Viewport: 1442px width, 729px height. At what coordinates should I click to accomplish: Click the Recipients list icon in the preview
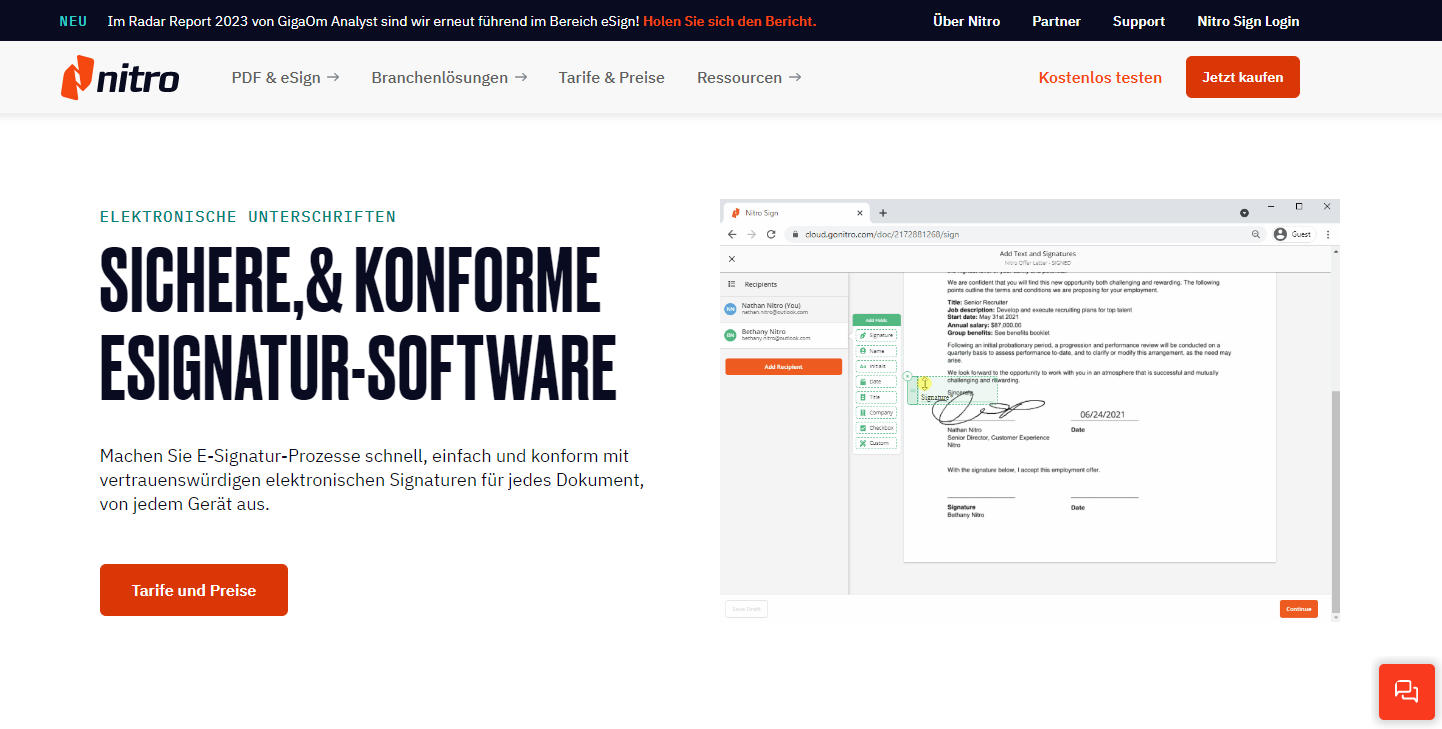point(731,284)
